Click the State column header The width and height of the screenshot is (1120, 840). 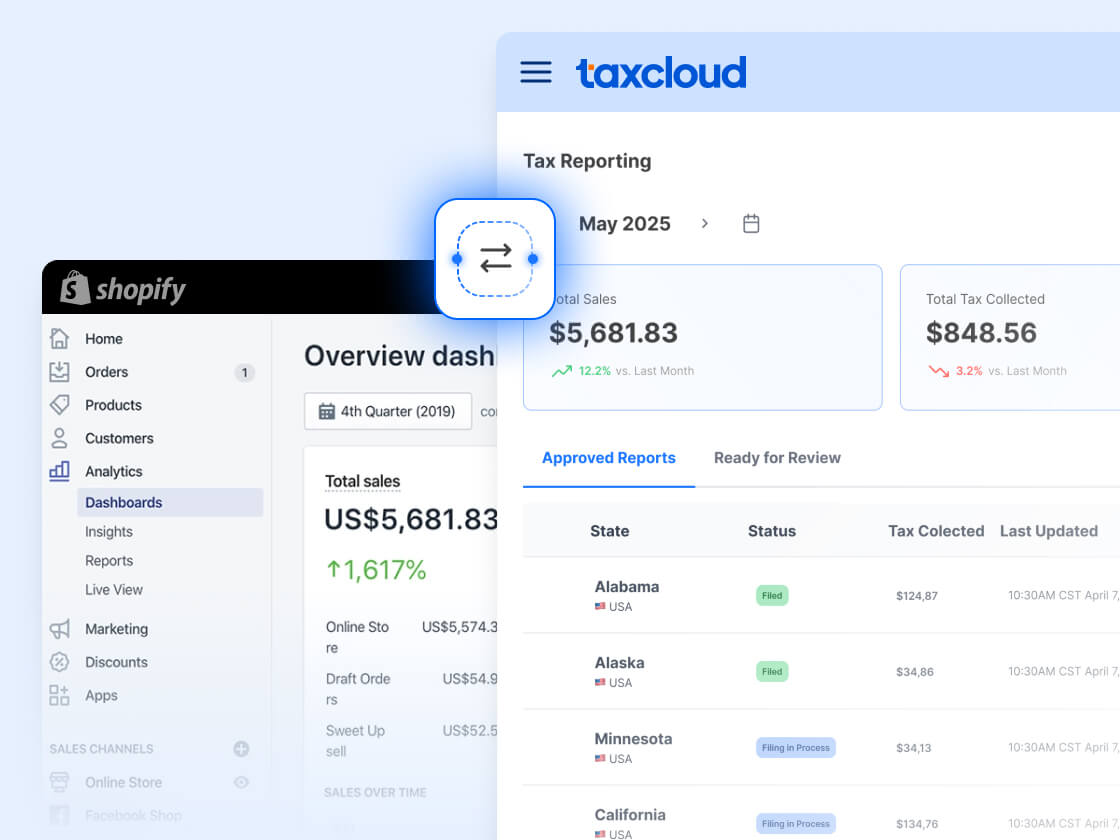click(x=609, y=531)
